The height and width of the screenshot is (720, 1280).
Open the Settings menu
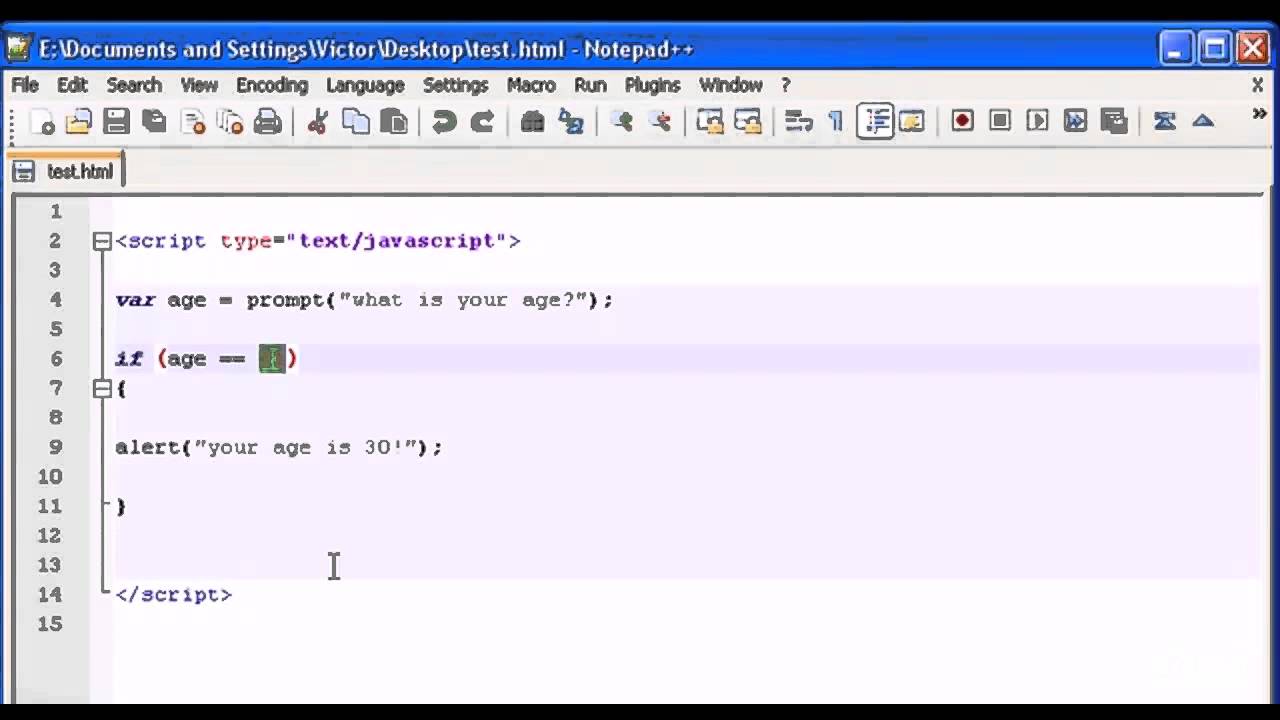(x=455, y=85)
